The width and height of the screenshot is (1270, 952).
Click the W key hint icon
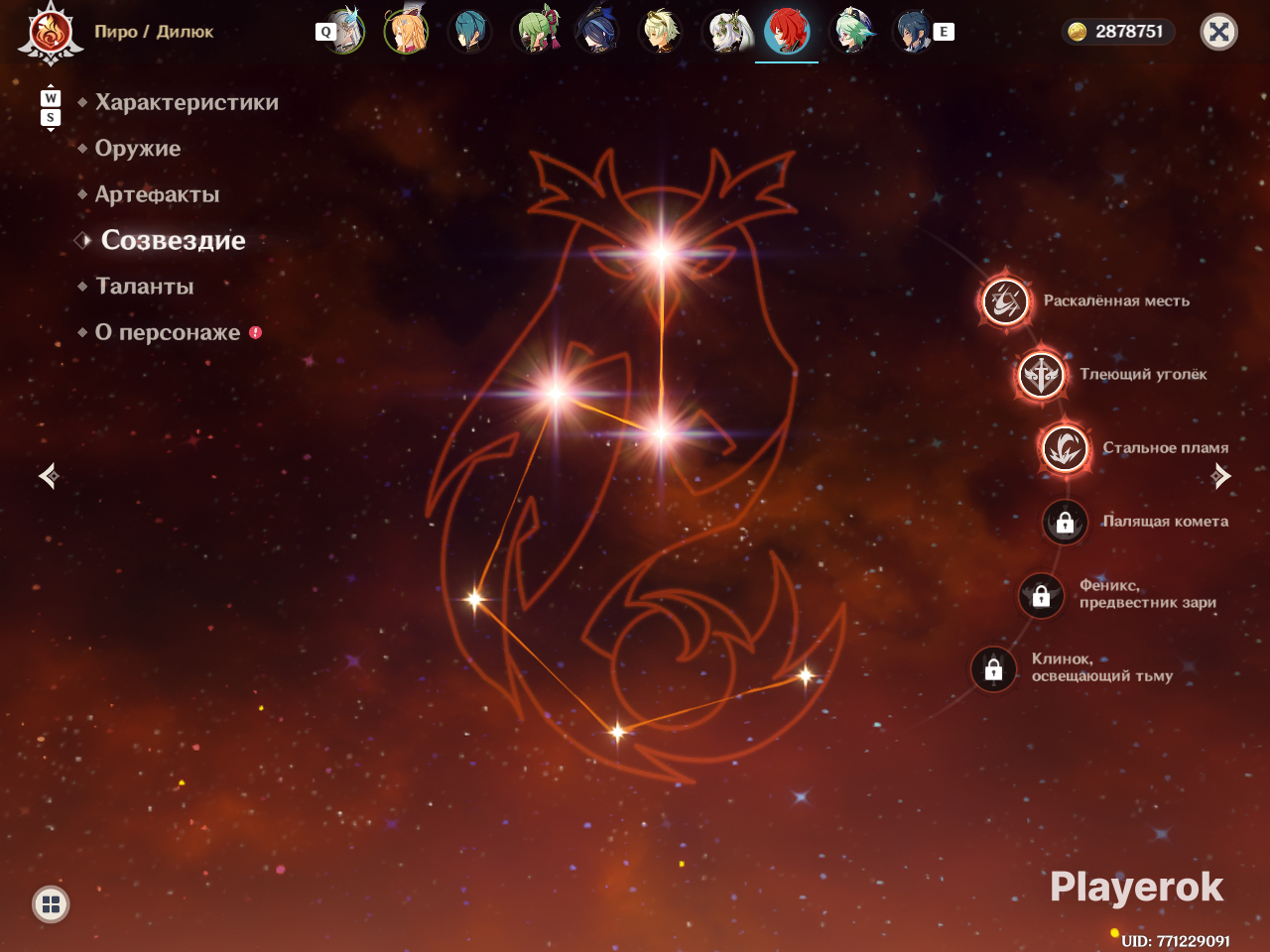[51, 98]
